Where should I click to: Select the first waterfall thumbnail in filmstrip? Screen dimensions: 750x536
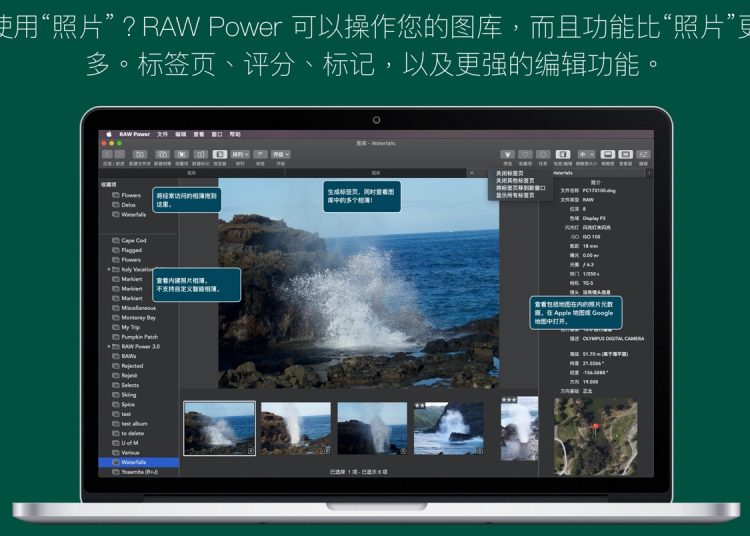click(219, 429)
